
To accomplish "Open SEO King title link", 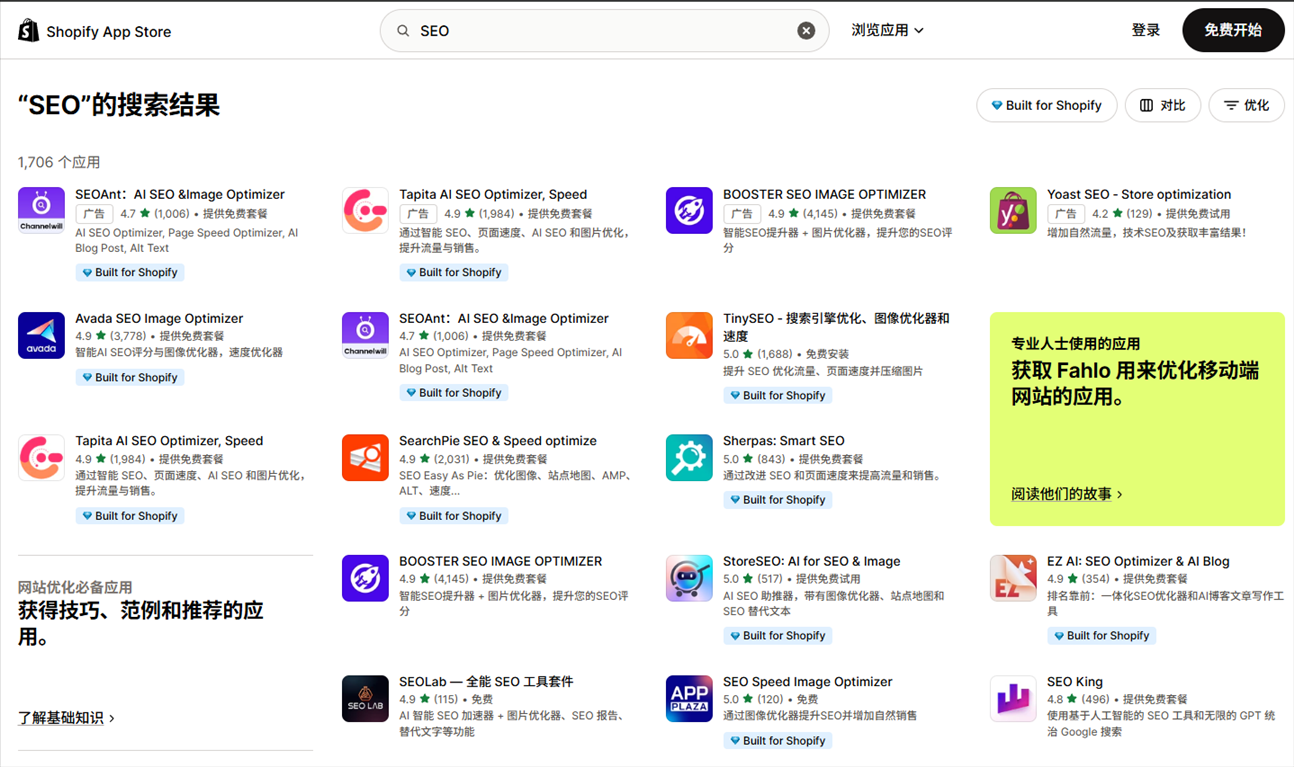I will 1075,682.
